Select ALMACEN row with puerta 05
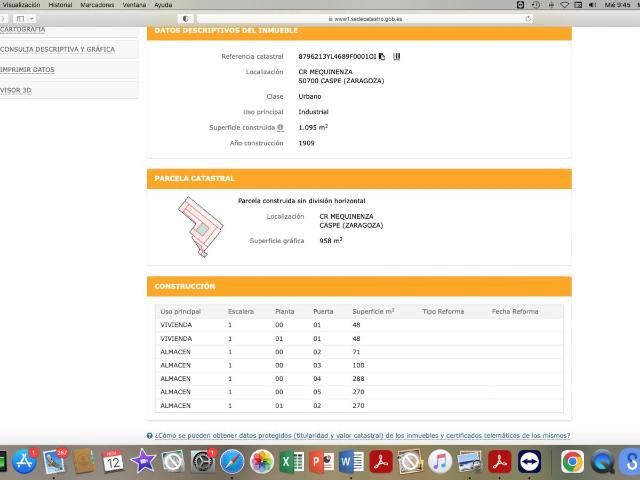640x480 pixels. [x=359, y=392]
